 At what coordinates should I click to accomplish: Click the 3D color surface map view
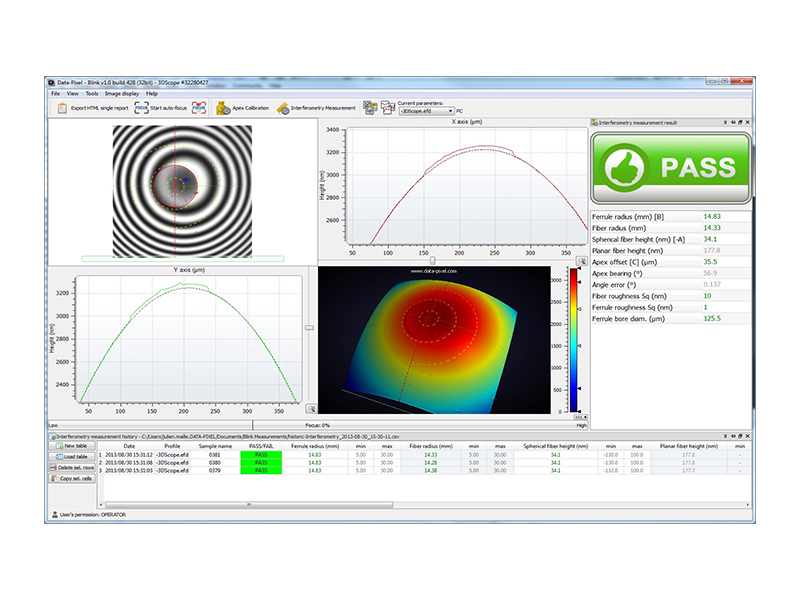point(434,340)
